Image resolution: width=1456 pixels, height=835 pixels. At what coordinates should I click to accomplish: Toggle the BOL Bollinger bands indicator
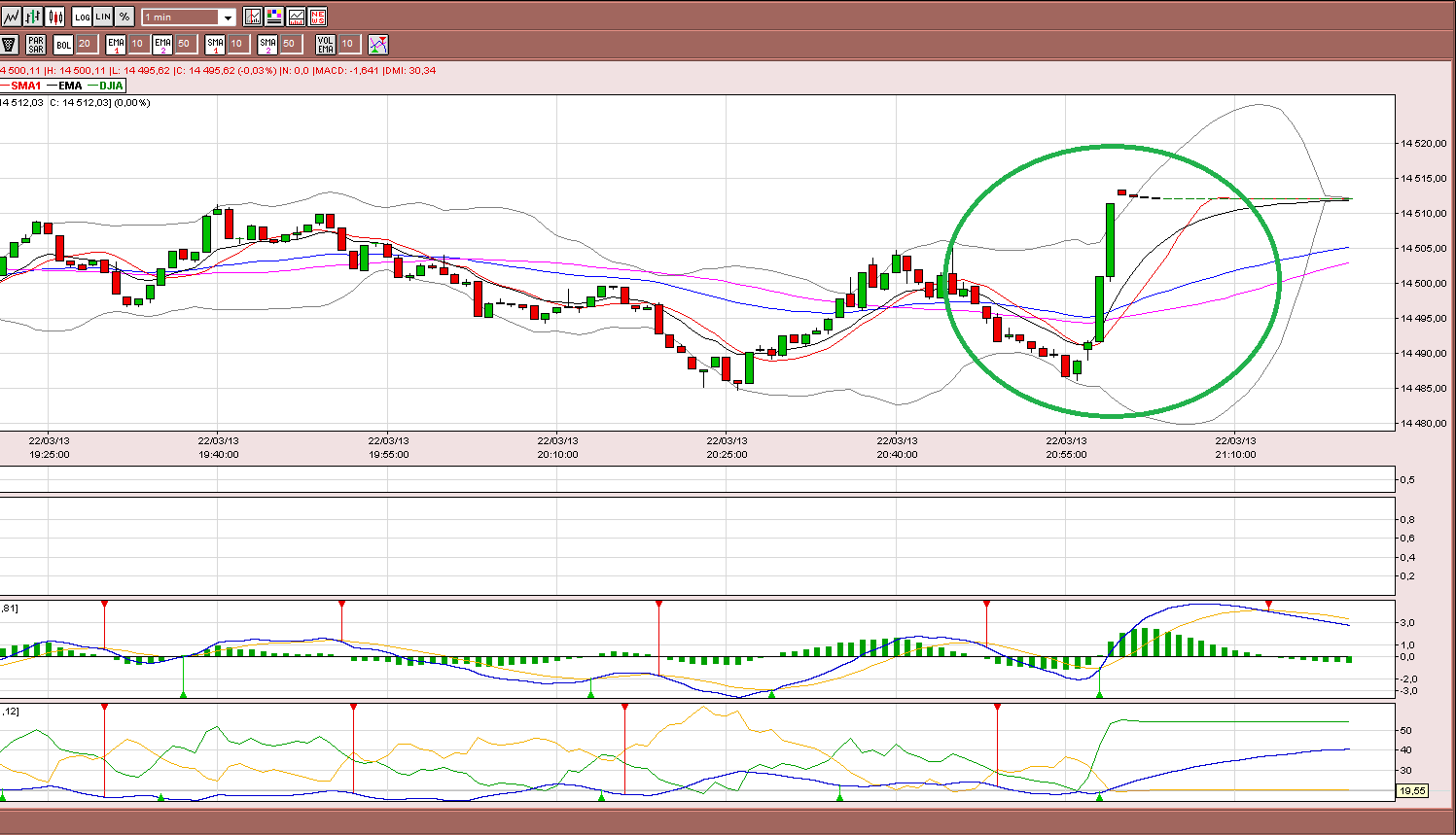point(63,45)
